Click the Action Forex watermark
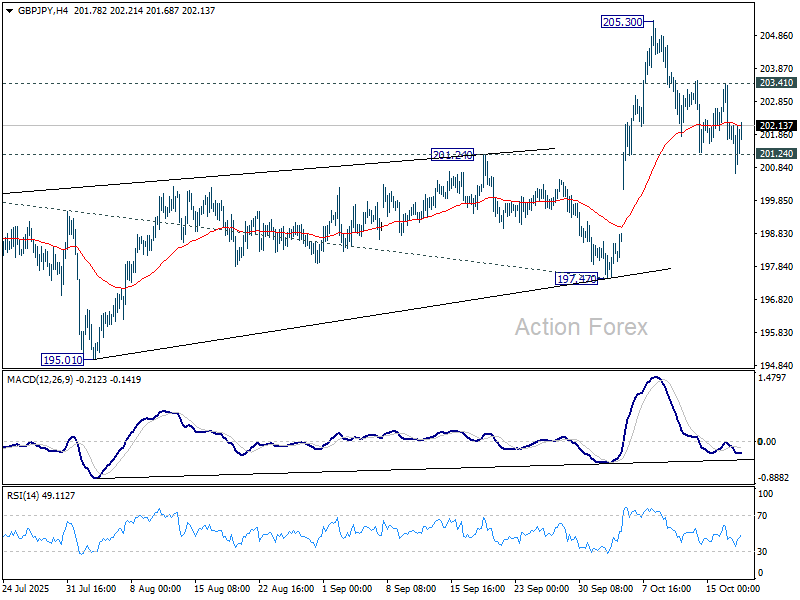The image size is (800, 600). pyautogui.click(x=582, y=326)
